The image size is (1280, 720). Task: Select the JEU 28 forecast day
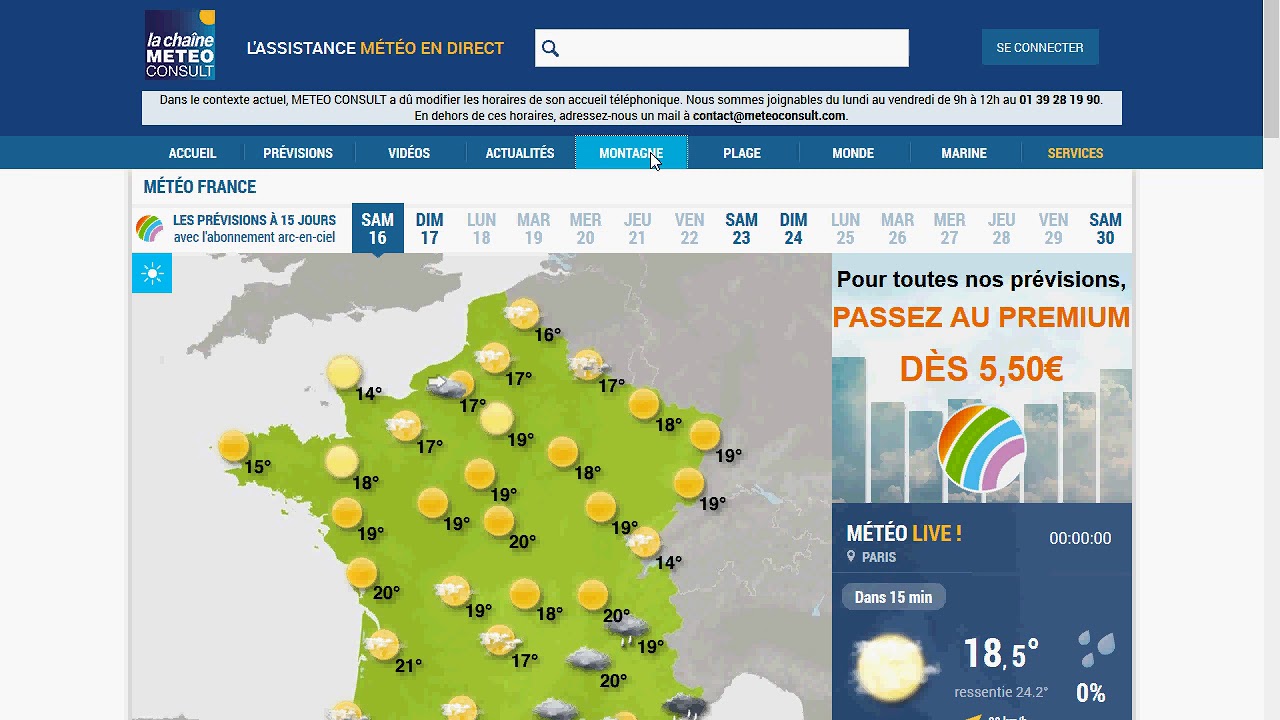pos(1002,228)
